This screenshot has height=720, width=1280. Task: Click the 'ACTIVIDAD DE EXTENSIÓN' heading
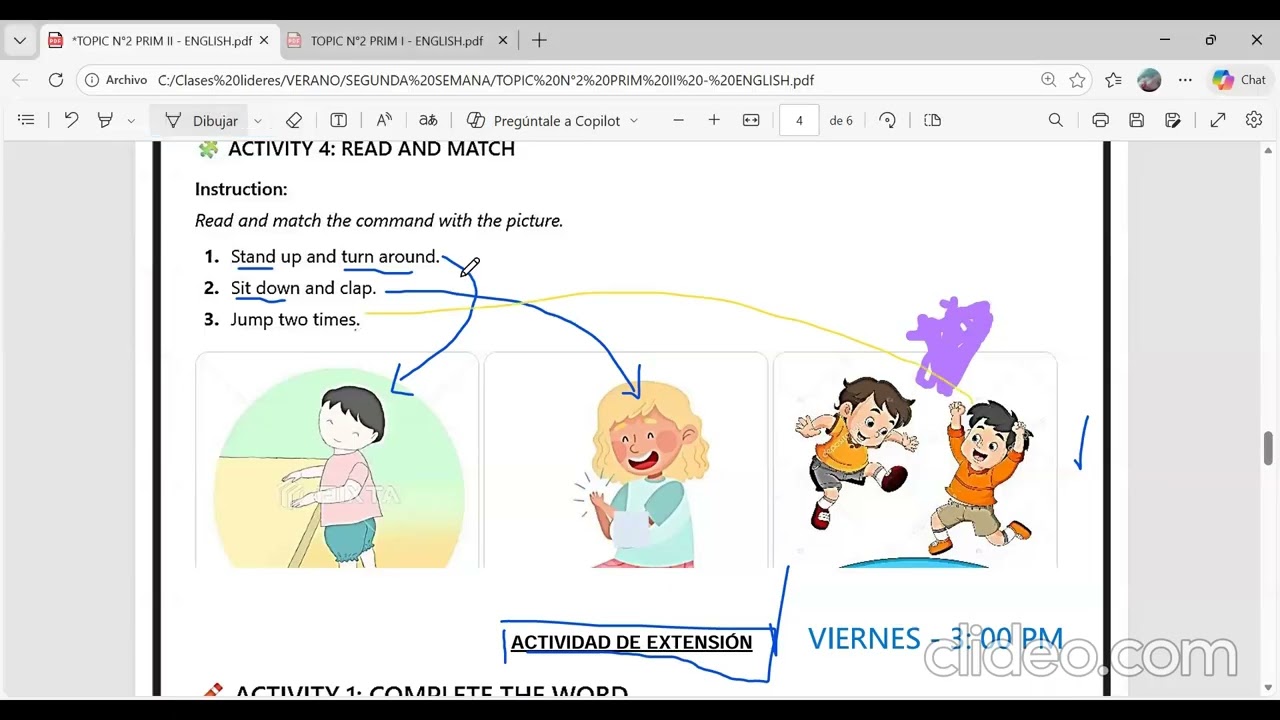(631, 643)
